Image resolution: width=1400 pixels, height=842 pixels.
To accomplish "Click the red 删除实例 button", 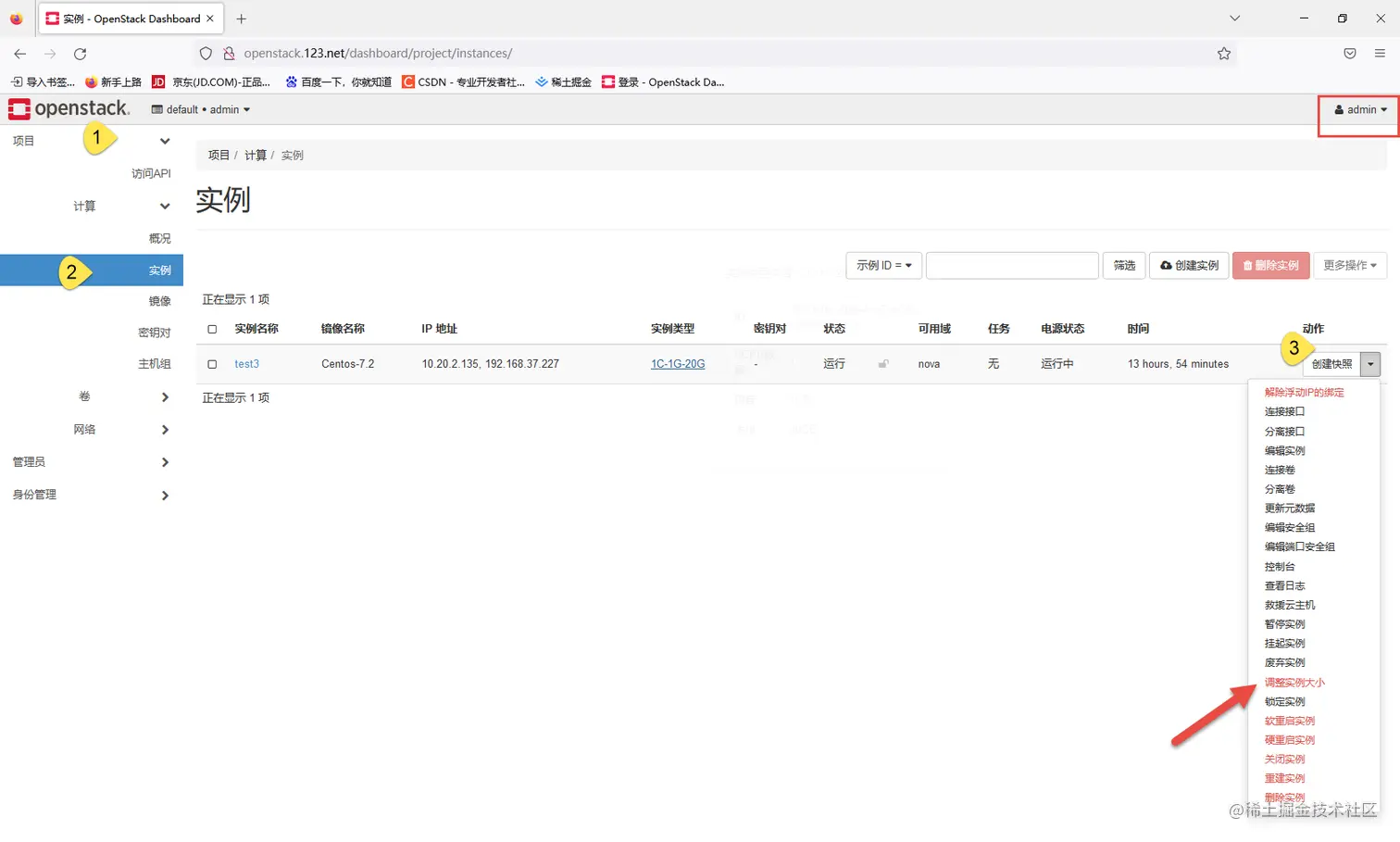I will point(1271,266).
